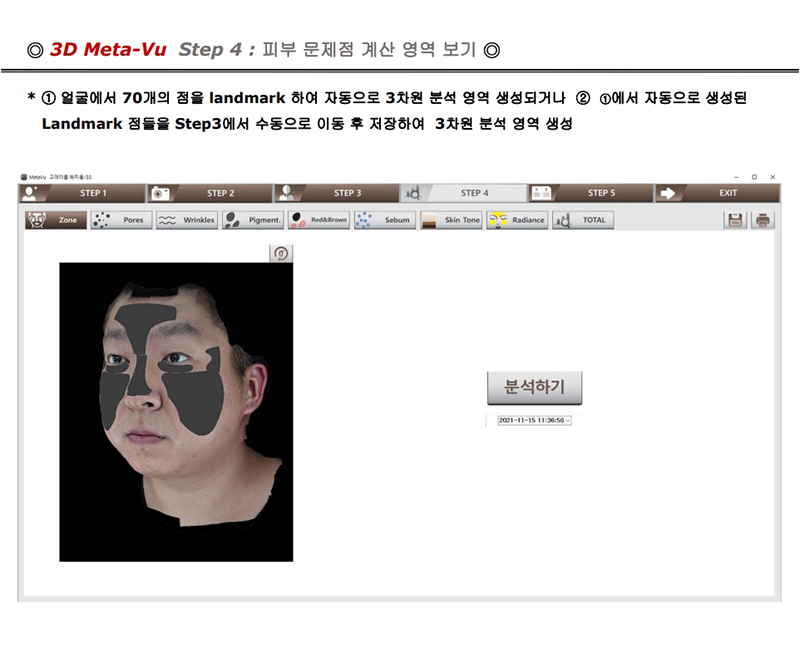Viewport: 800px width, 659px height.
Task: Switch to the Pigment. analysis view
Action: (x=253, y=220)
